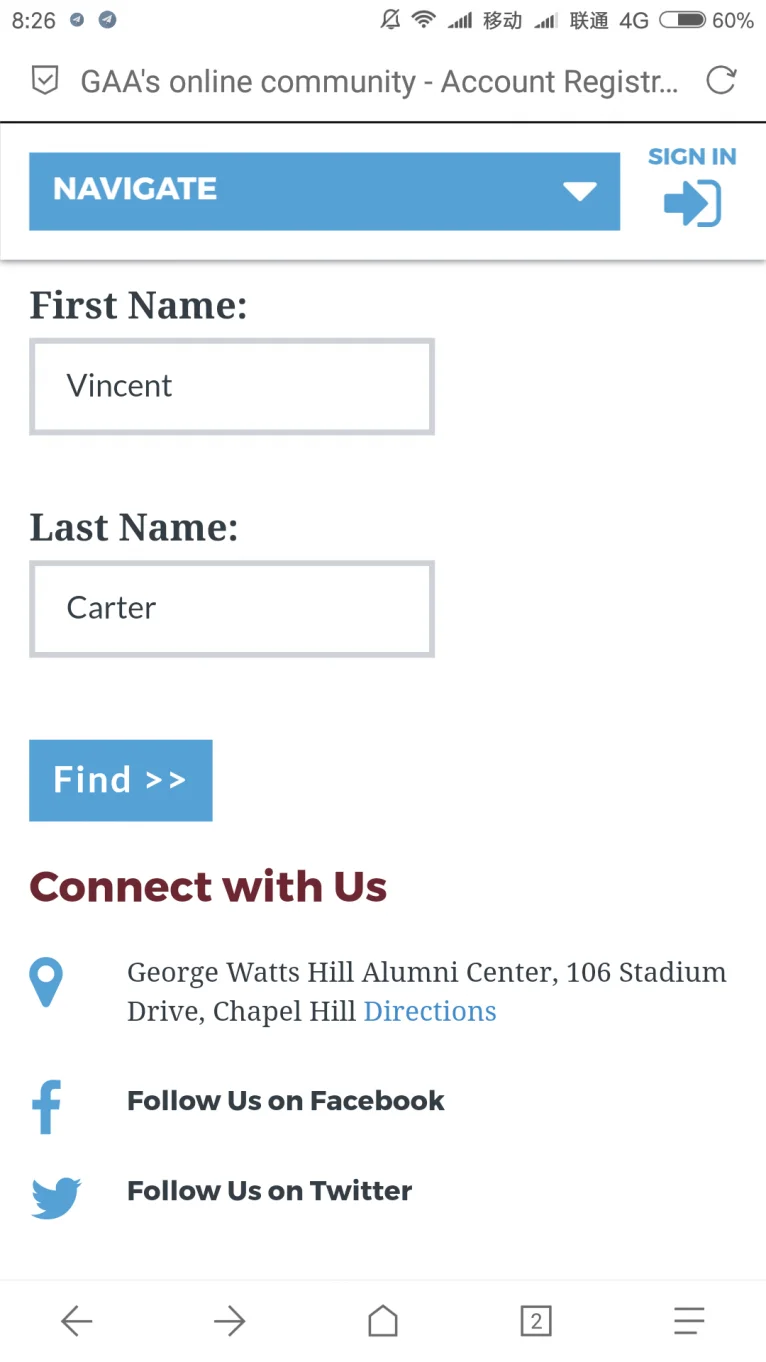Focus the First Name input field
This screenshot has width=766, height=1362.
click(232, 387)
